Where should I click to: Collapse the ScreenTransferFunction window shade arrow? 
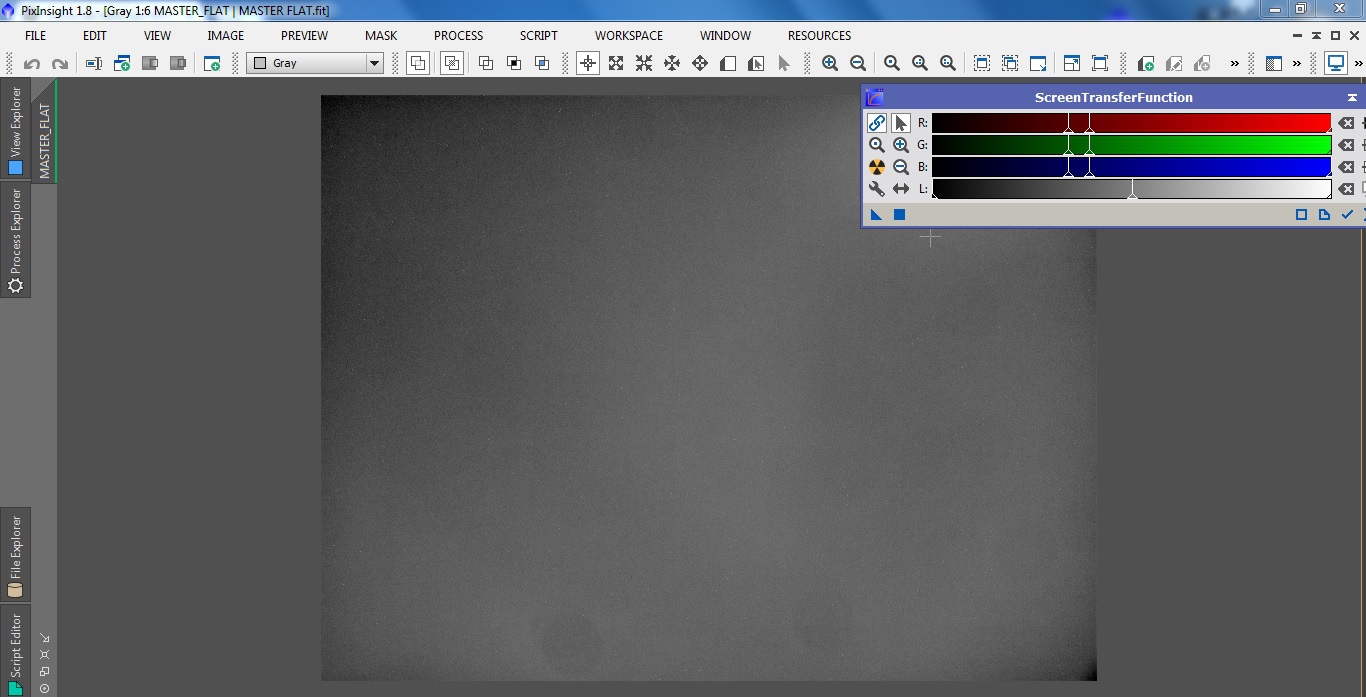coord(1352,98)
